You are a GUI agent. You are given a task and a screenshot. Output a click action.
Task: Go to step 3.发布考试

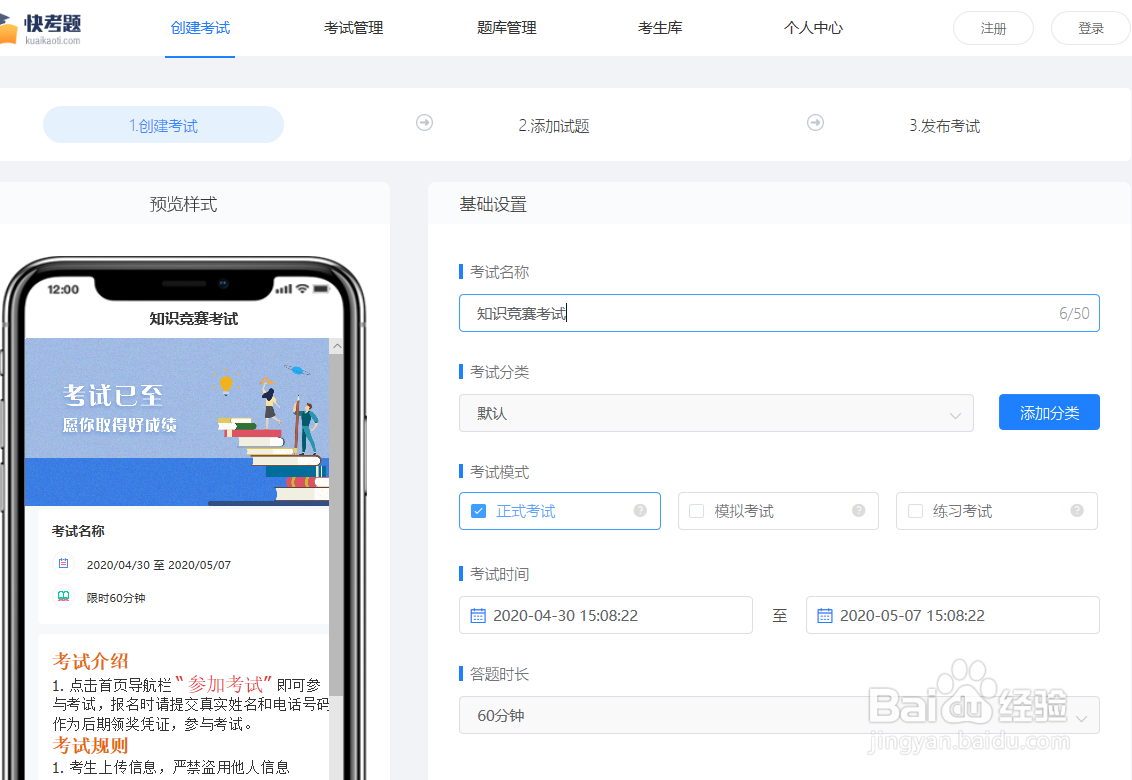point(944,126)
